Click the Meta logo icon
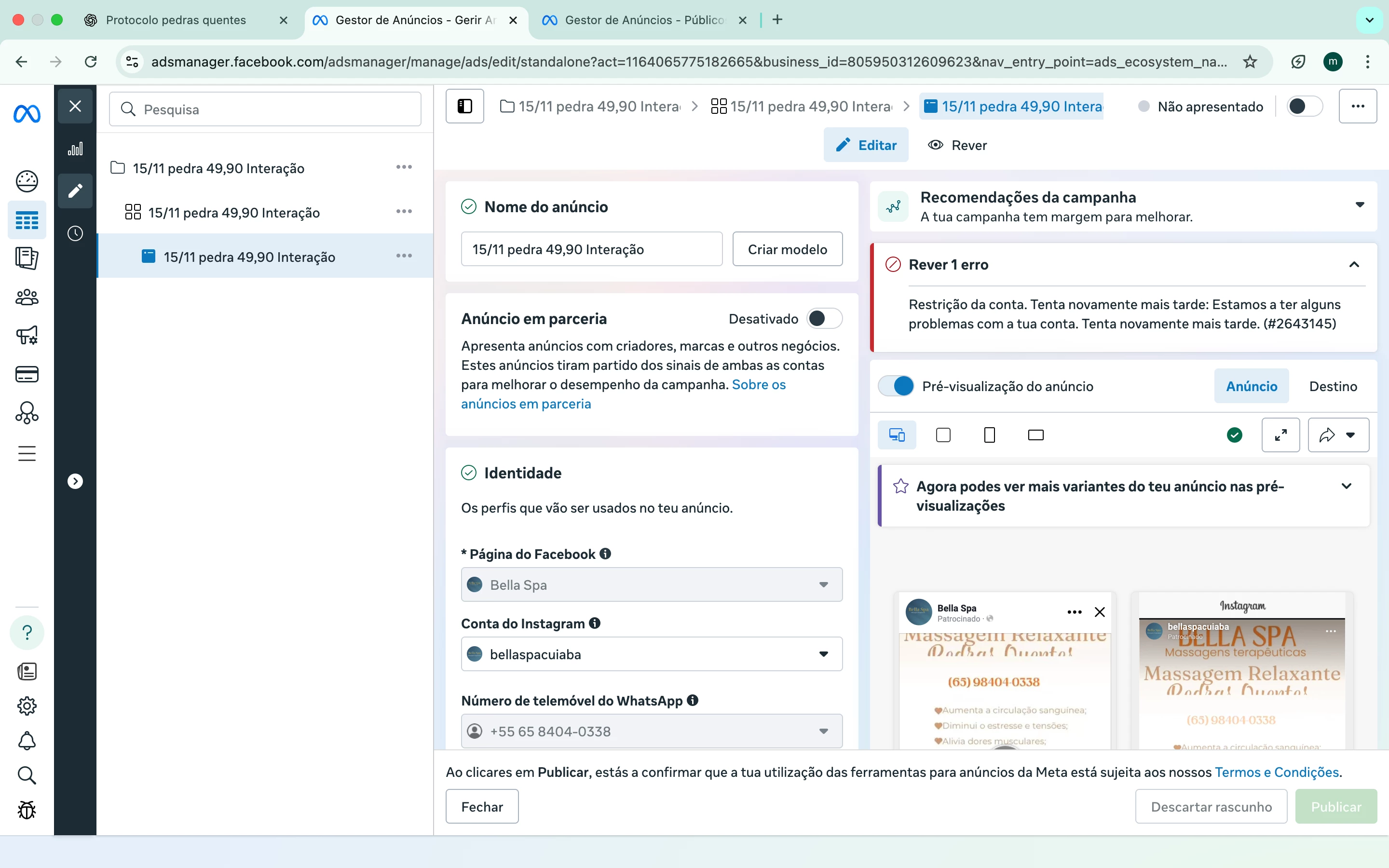The height and width of the screenshot is (868, 1389). tap(27, 114)
